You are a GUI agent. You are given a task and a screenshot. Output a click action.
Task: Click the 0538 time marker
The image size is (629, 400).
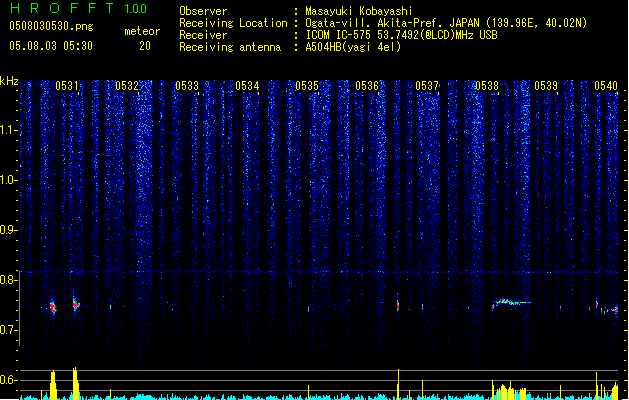click(x=487, y=86)
